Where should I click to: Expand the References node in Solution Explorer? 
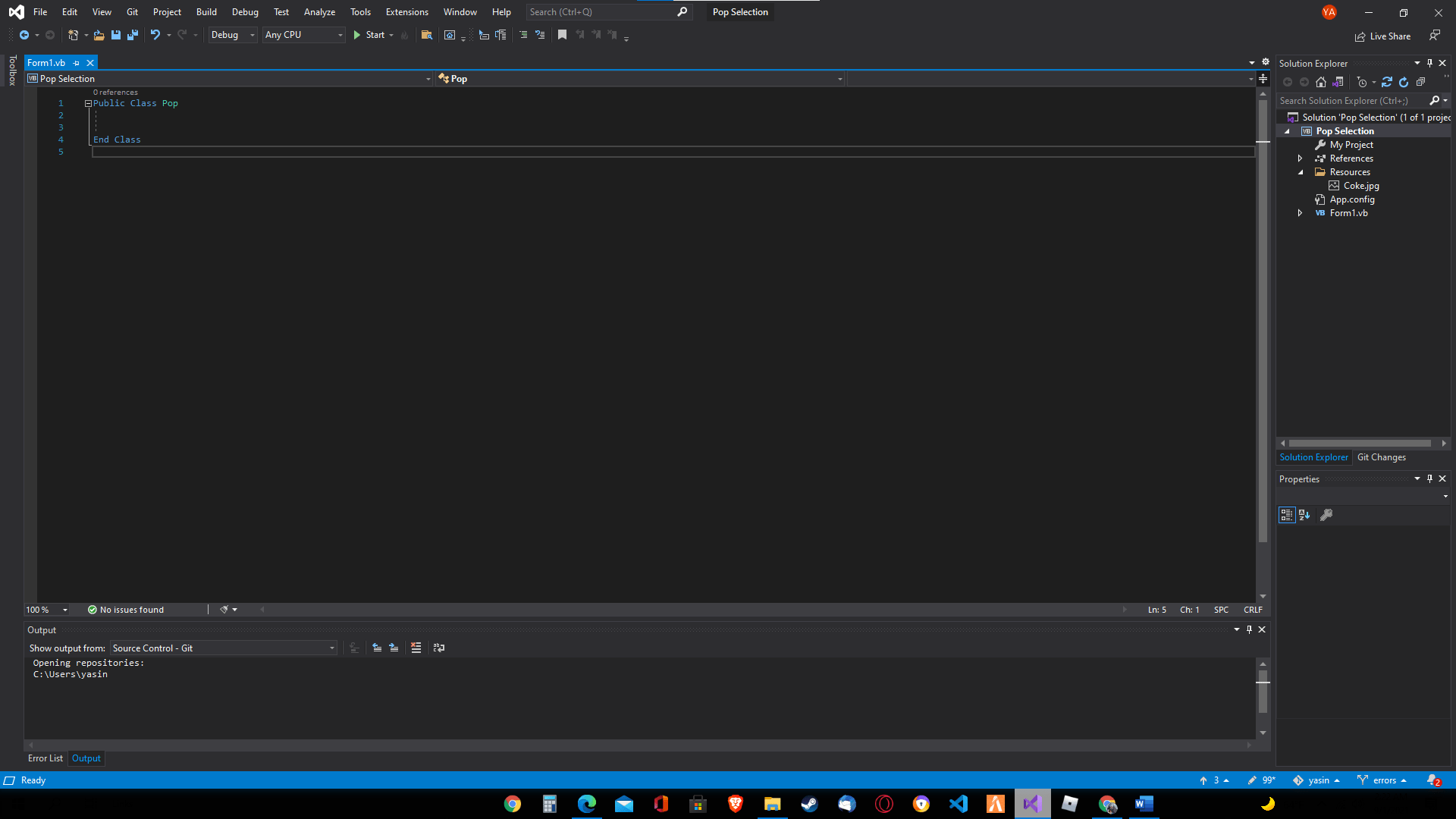(x=1300, y=158)
